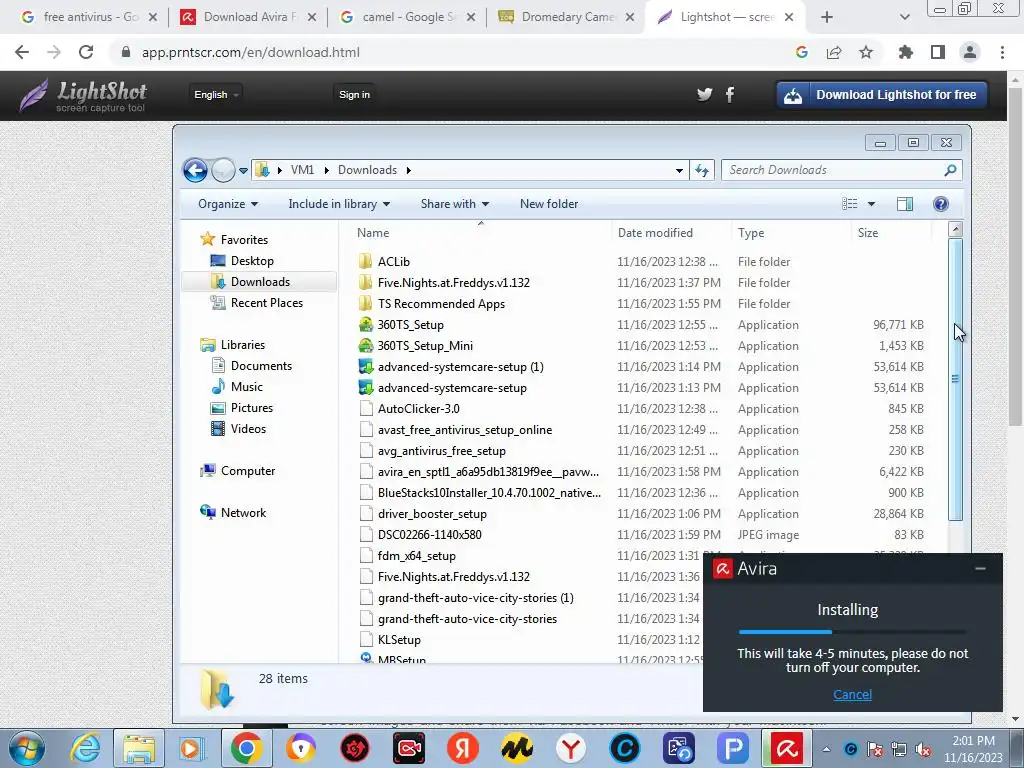Screen dimensions: 1024x768
Task: Select Computer in the navigation pane
Action: 248,470
